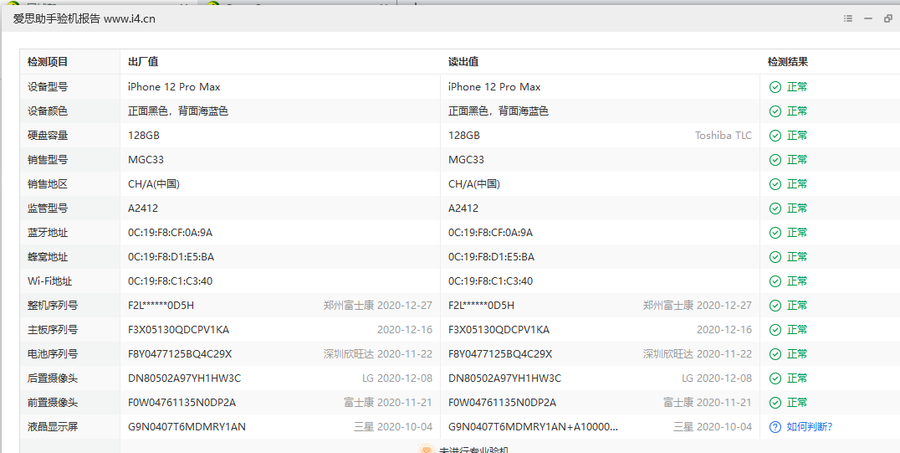
Task: Click the 检测项目 column header
Action: tap(48, 62)
